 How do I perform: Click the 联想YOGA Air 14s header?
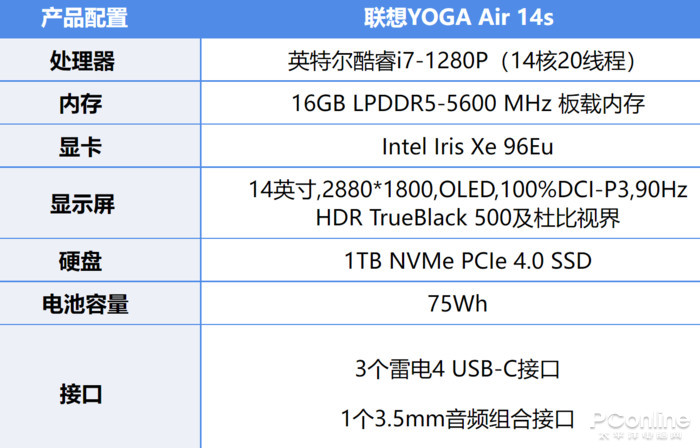pos(459,18)
